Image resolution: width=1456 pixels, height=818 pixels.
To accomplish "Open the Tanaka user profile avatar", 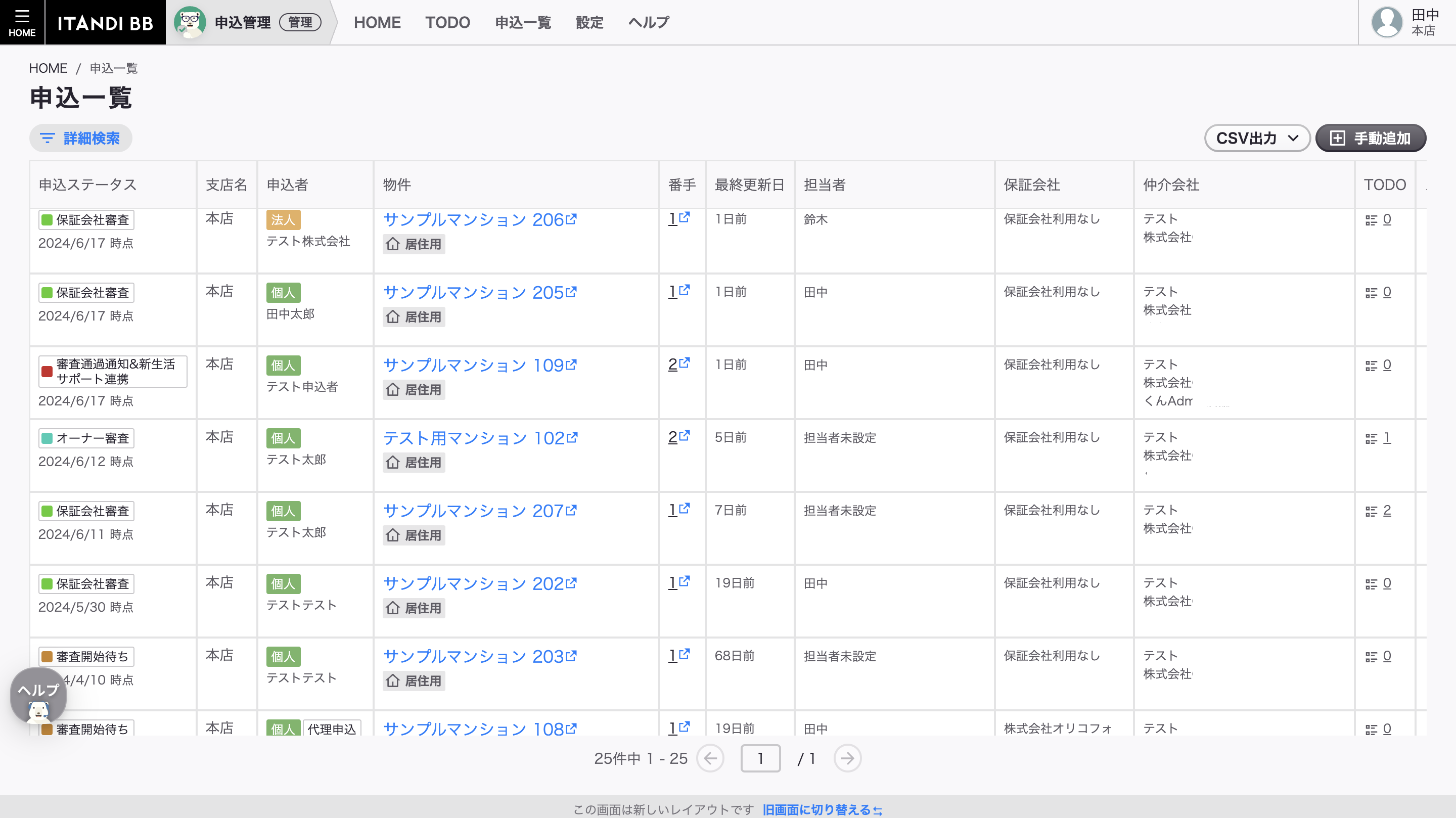I will click(x=1386, y=23).
